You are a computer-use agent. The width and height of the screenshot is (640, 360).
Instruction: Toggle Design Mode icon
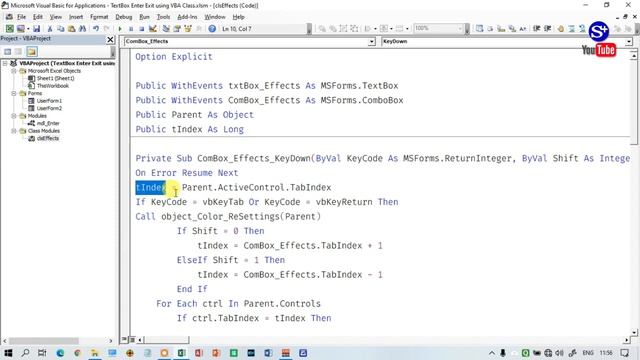(x=153, y=29)
